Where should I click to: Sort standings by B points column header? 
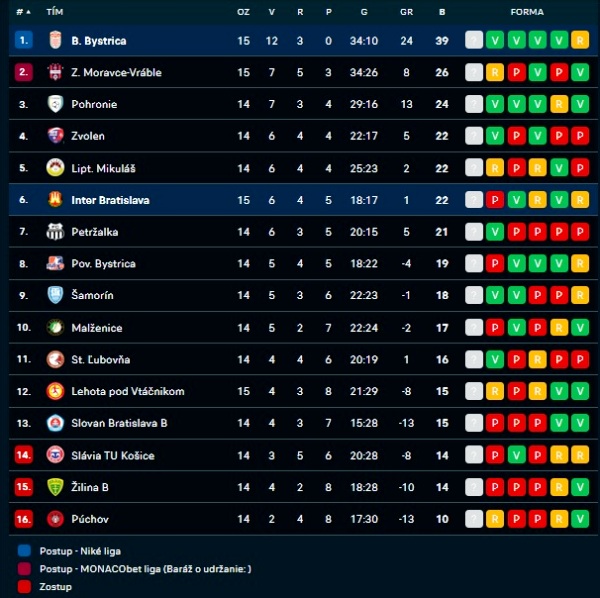click(x=442, y=12)
